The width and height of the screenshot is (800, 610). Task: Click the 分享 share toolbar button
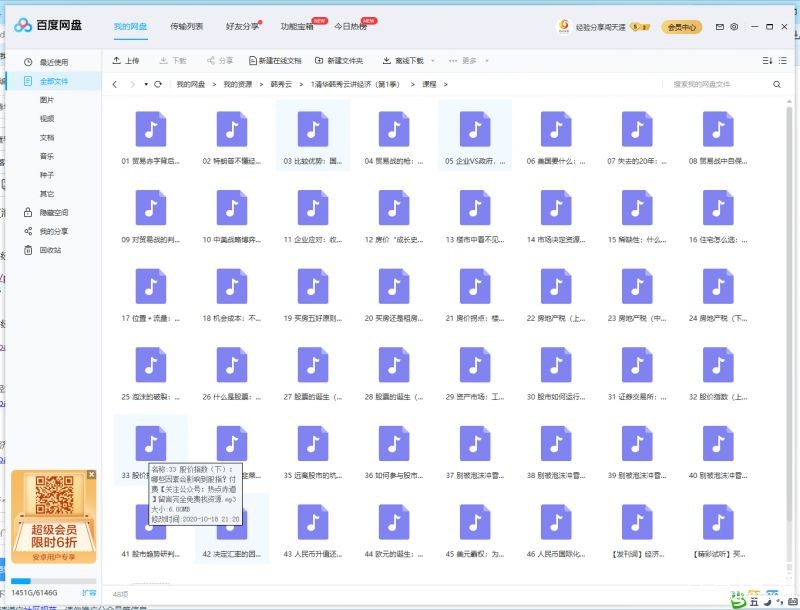click(220, 61)
